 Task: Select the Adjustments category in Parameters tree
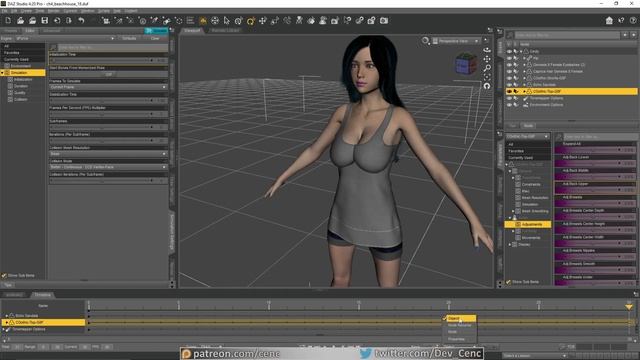(528, 224)
